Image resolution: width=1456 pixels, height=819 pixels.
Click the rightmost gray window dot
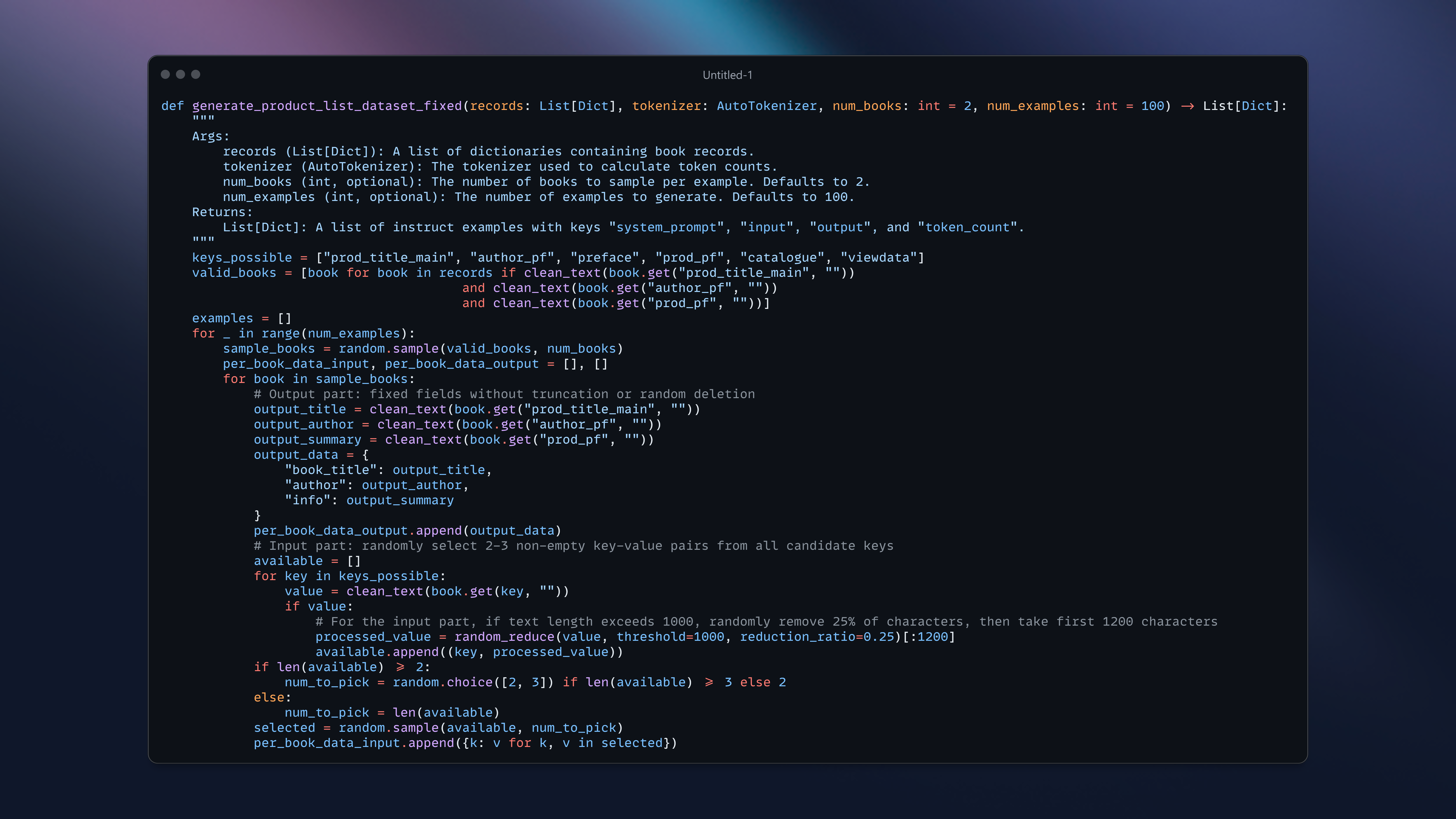[x=196, y=74]
